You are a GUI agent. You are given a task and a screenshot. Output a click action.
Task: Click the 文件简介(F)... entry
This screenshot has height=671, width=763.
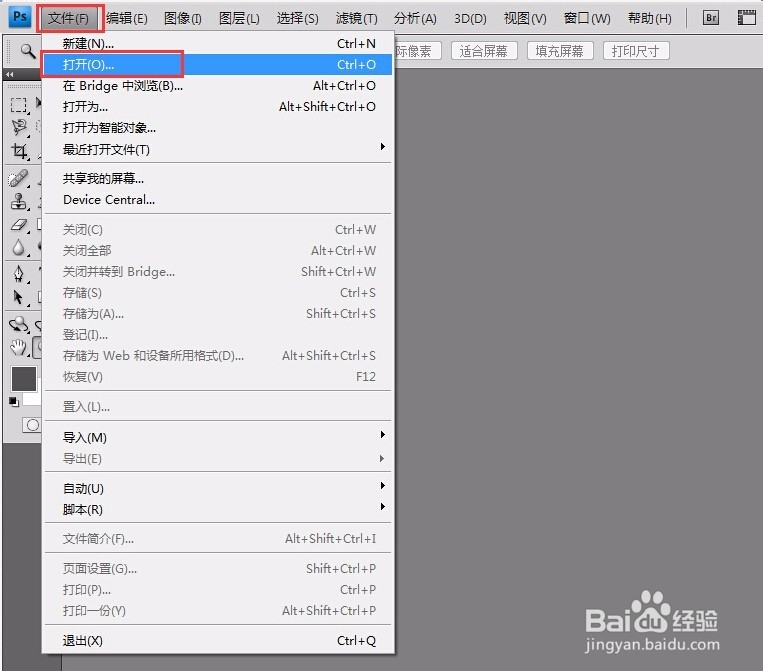pos(218,539)
